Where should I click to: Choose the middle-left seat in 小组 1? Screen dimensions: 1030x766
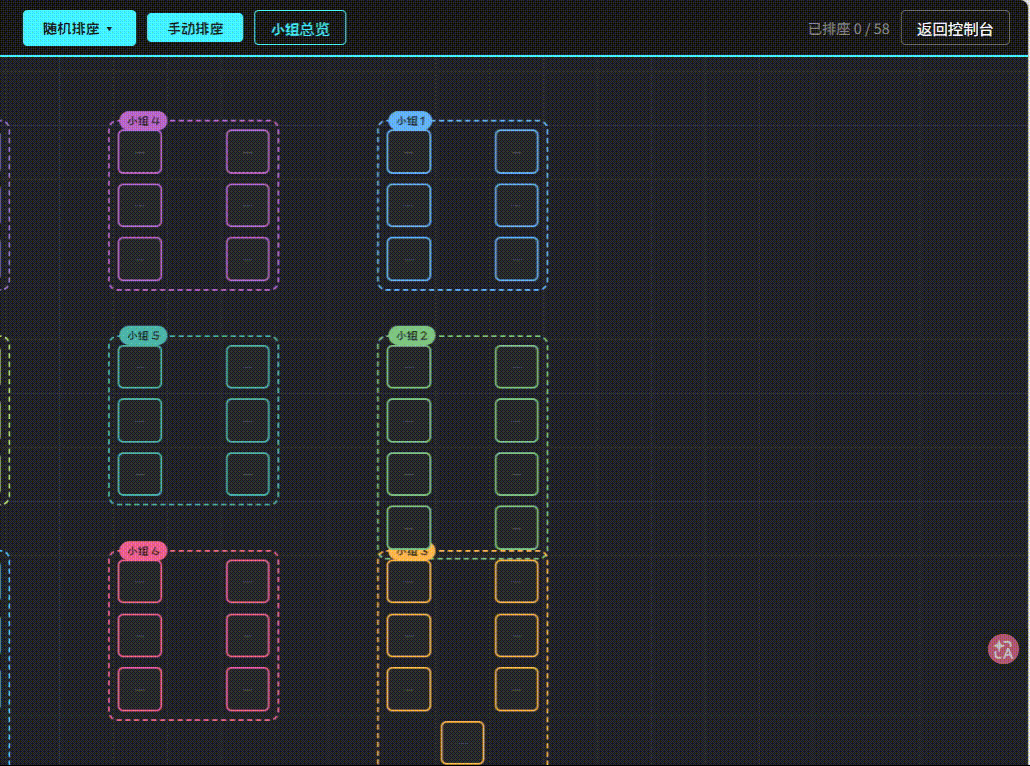[x=409, y=206]
